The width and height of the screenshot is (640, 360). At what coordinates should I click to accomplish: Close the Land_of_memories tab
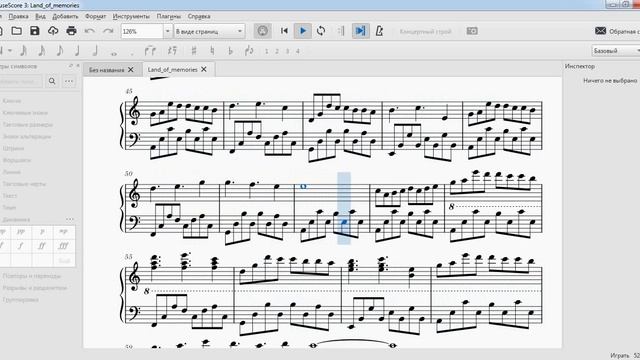click(204, 69)
